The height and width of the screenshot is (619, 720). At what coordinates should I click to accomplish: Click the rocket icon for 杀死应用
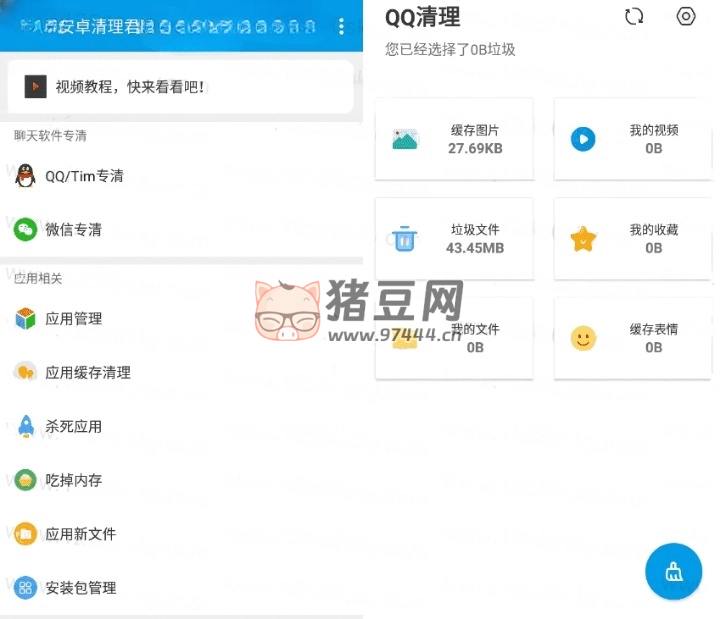tap(25, 427)
